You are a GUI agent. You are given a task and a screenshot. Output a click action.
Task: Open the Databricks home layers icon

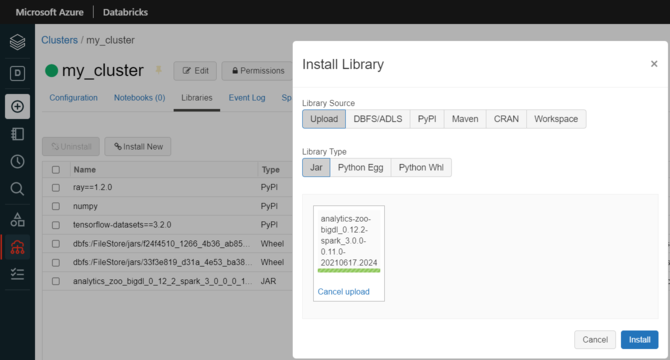(x=18, y=42)
